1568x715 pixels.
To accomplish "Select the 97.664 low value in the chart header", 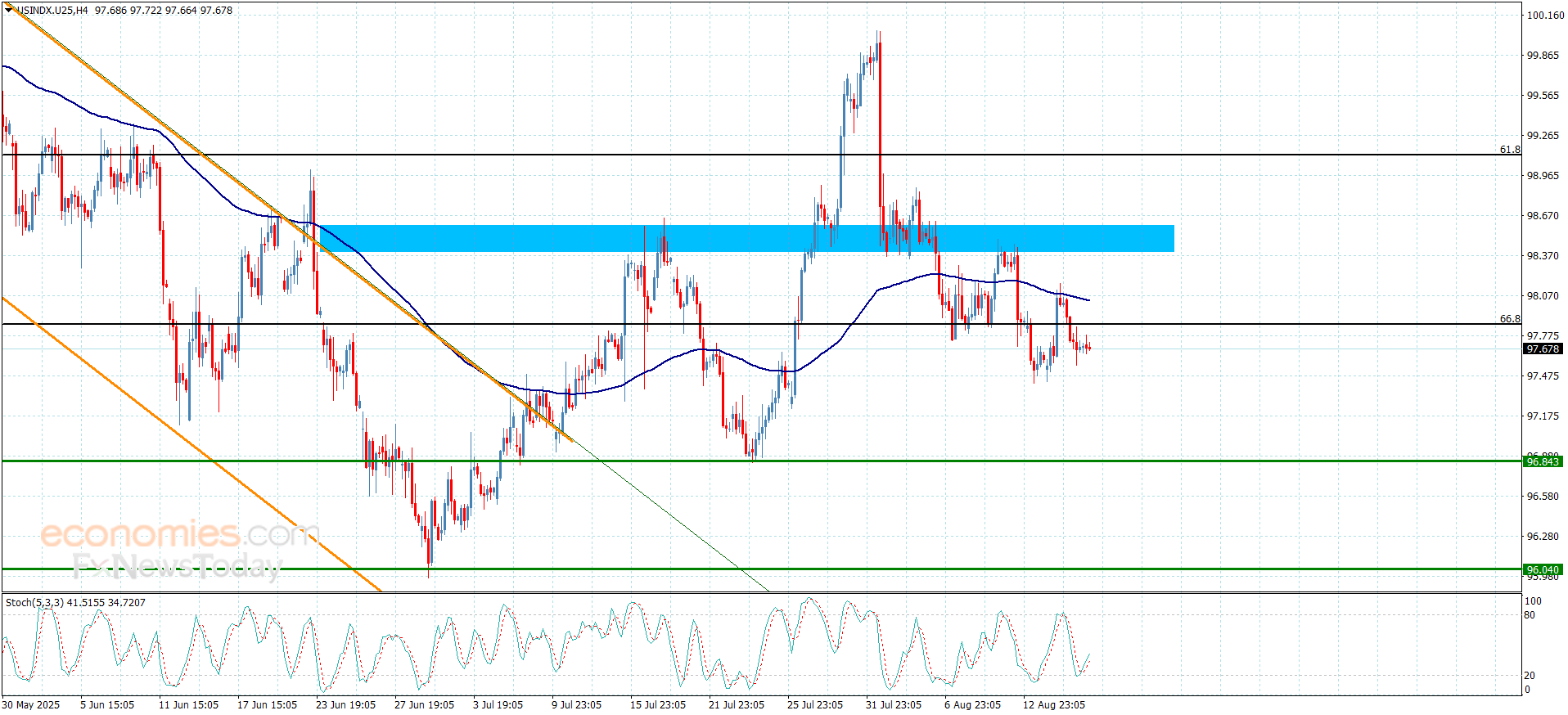I will click(180, 11).
